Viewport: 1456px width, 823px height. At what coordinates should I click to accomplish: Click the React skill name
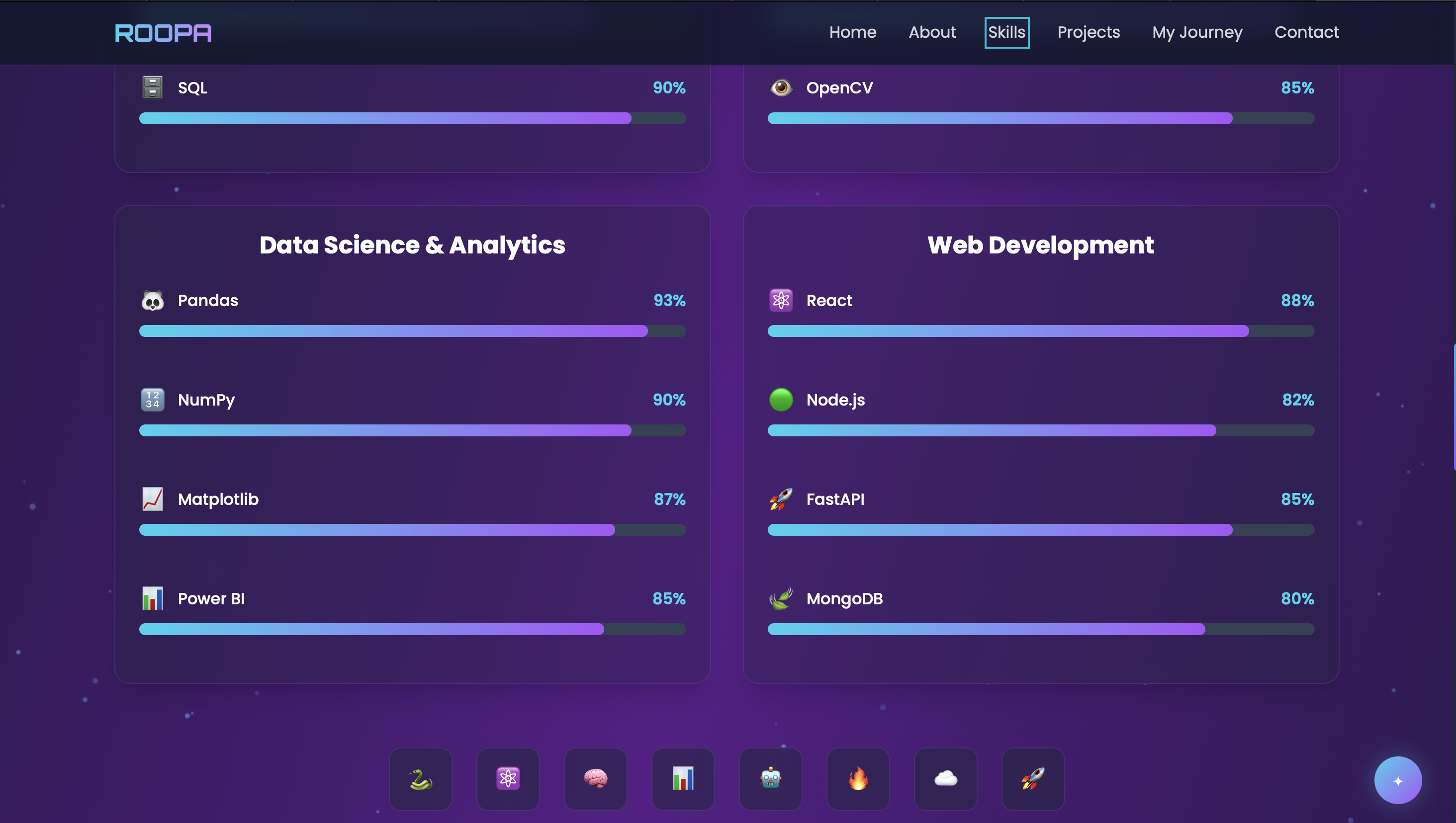(829, 300)
